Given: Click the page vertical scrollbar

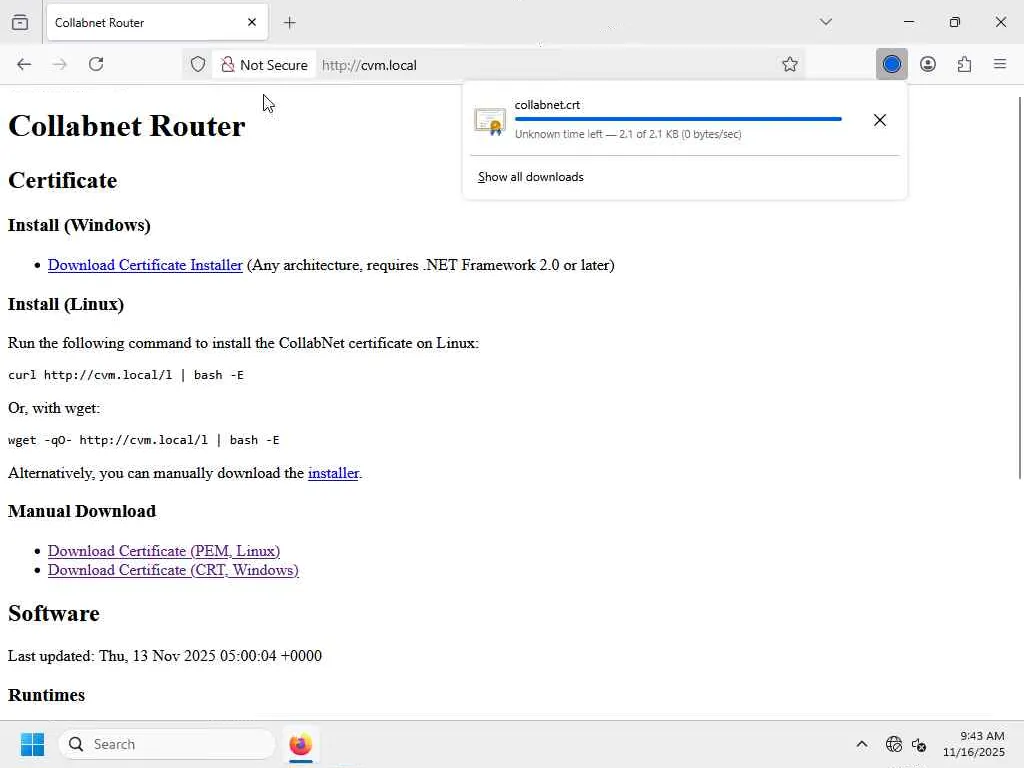Looking at the screenshot, I should (x=1019, y=287).
